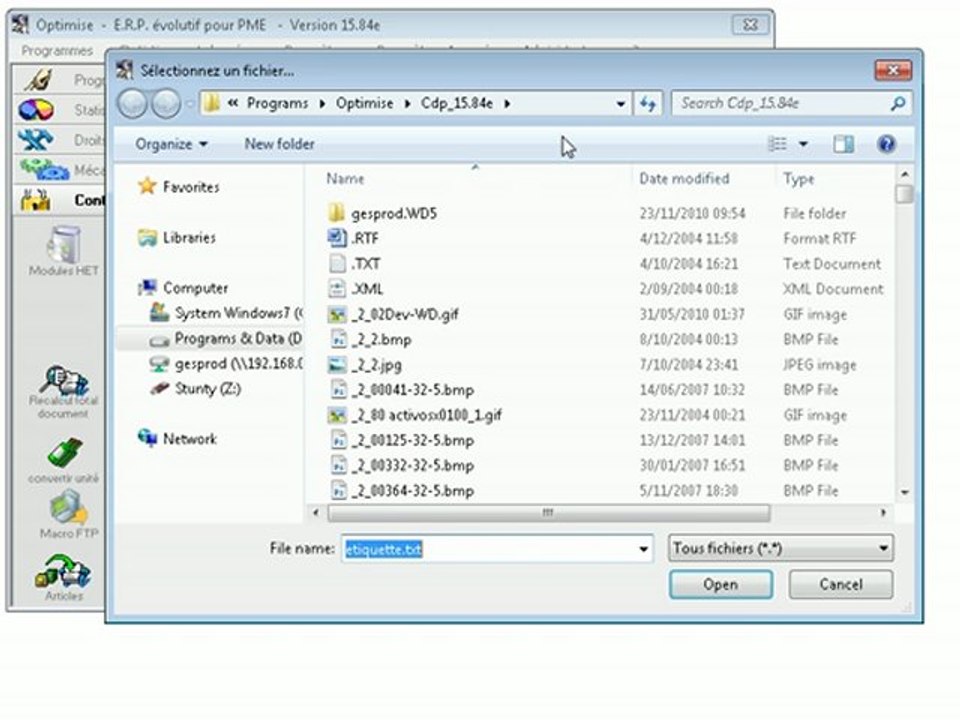Click the Cancel button

point(841,585)
